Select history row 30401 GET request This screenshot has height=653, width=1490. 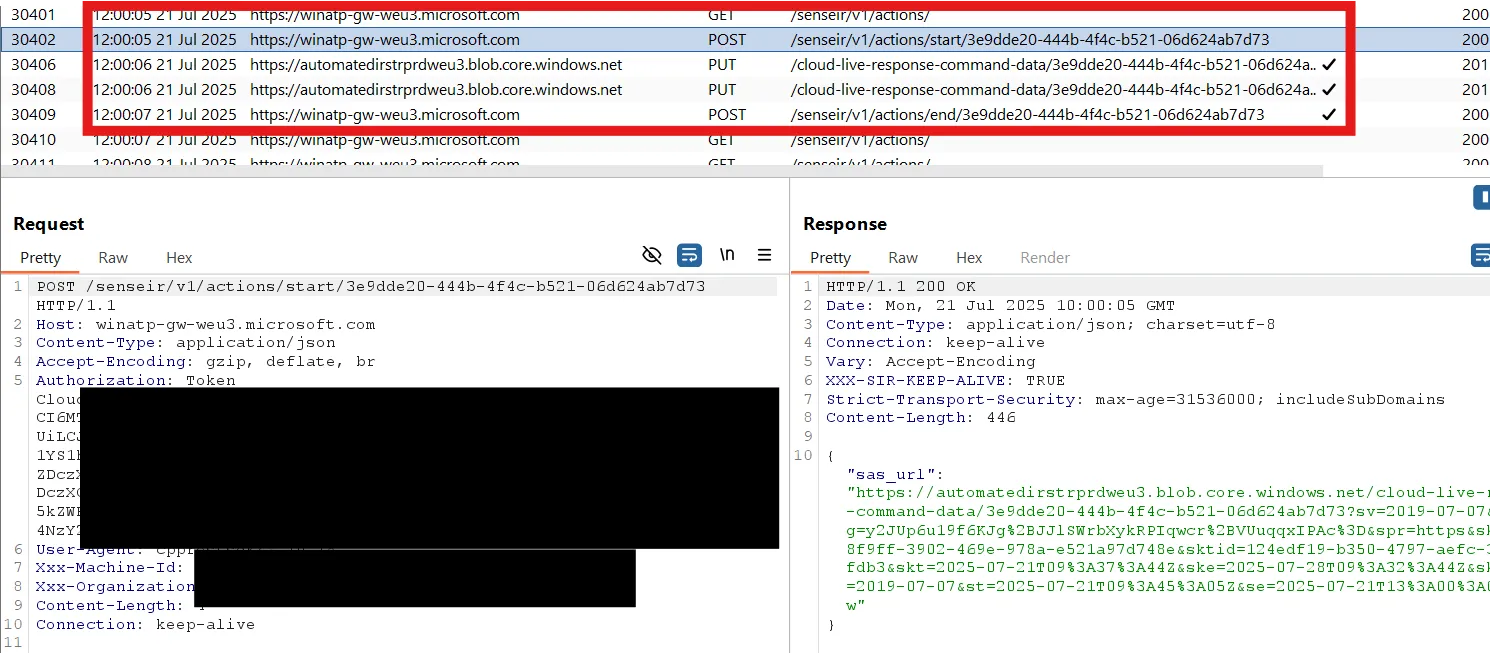500,15
